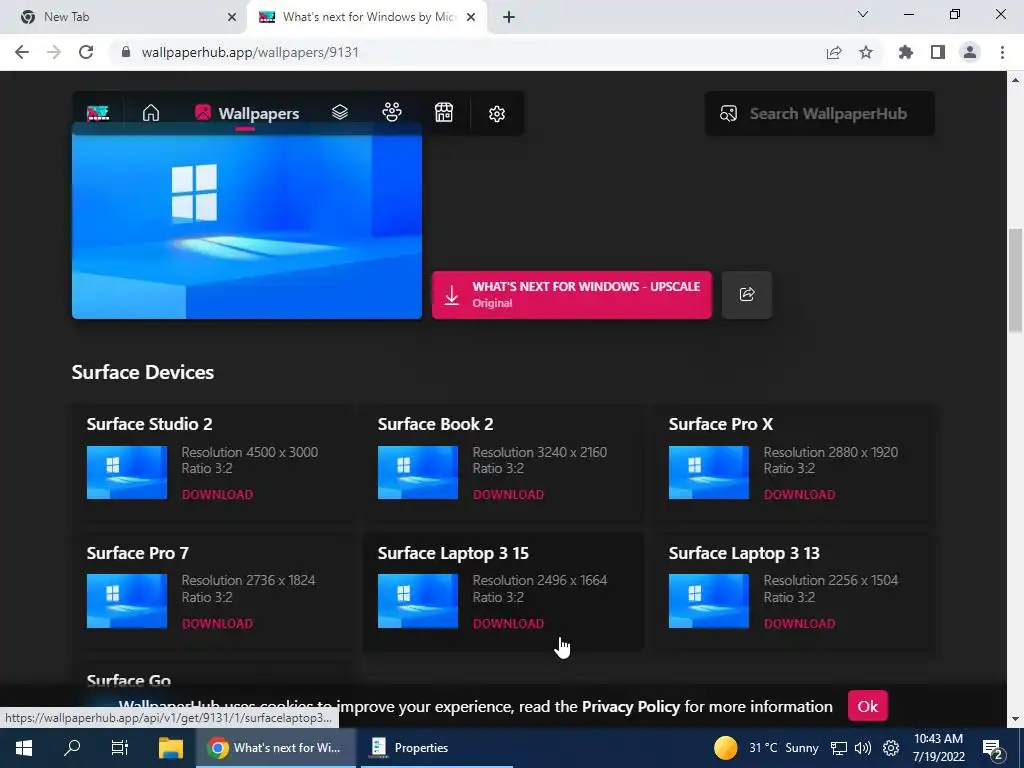
Task: Open Chrome's three-dot menu
Action: pos(1002,52)
